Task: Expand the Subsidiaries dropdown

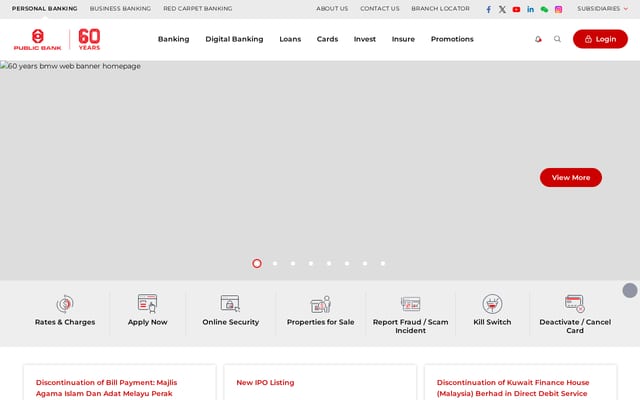Action: 602,9
